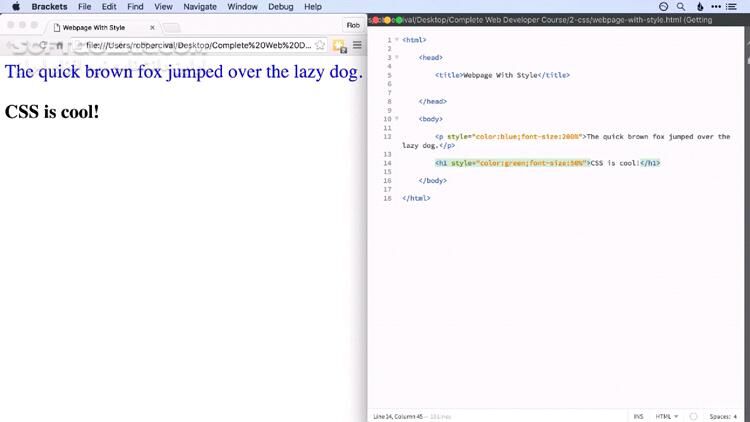Click the Rob profile button in Chrome
Screen dimensions: 750x422
coord(352,25)
